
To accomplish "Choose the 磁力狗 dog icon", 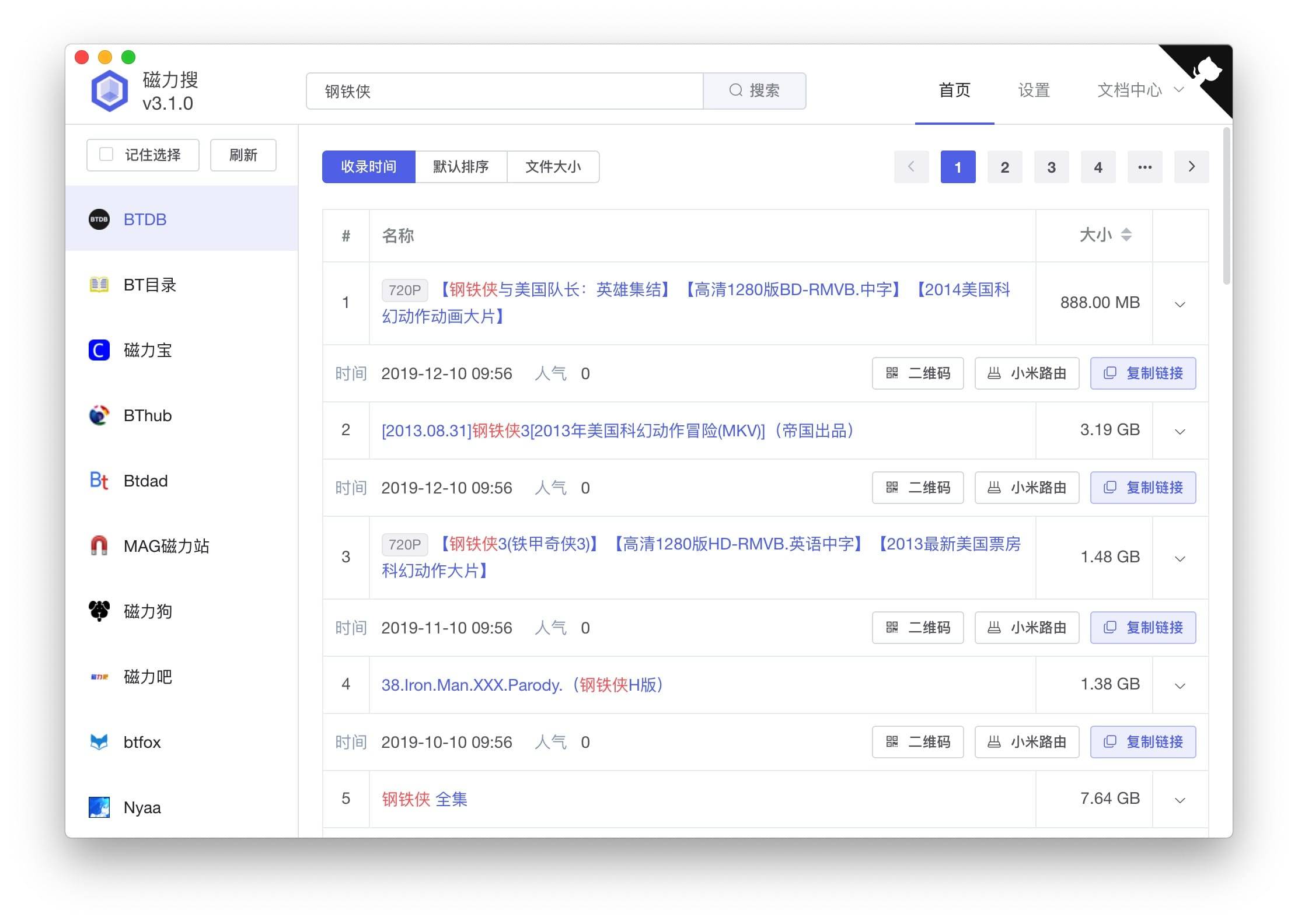I will point(99,611).
